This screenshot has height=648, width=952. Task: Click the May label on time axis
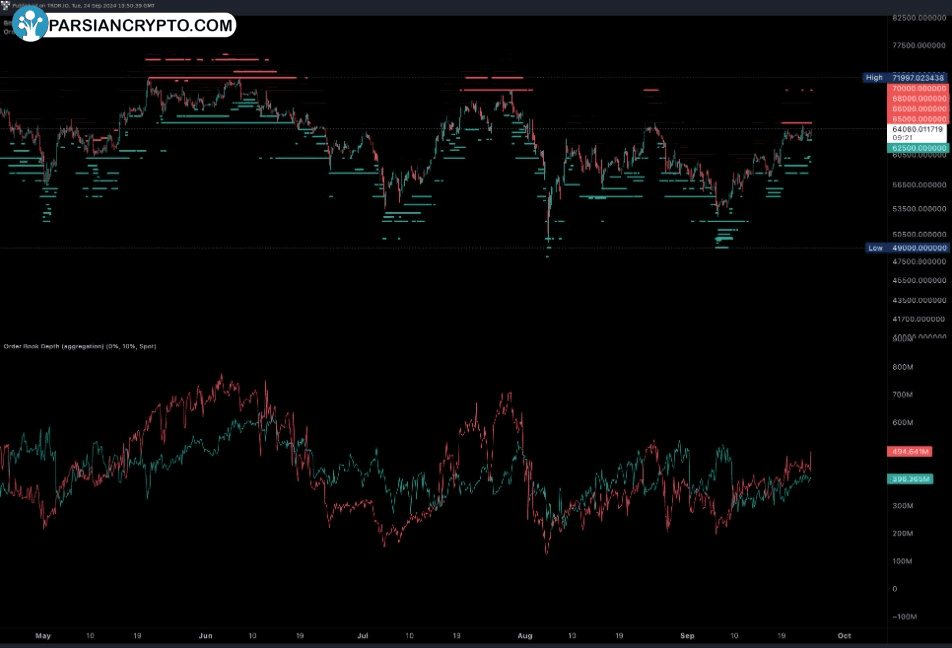coord(42,635)
